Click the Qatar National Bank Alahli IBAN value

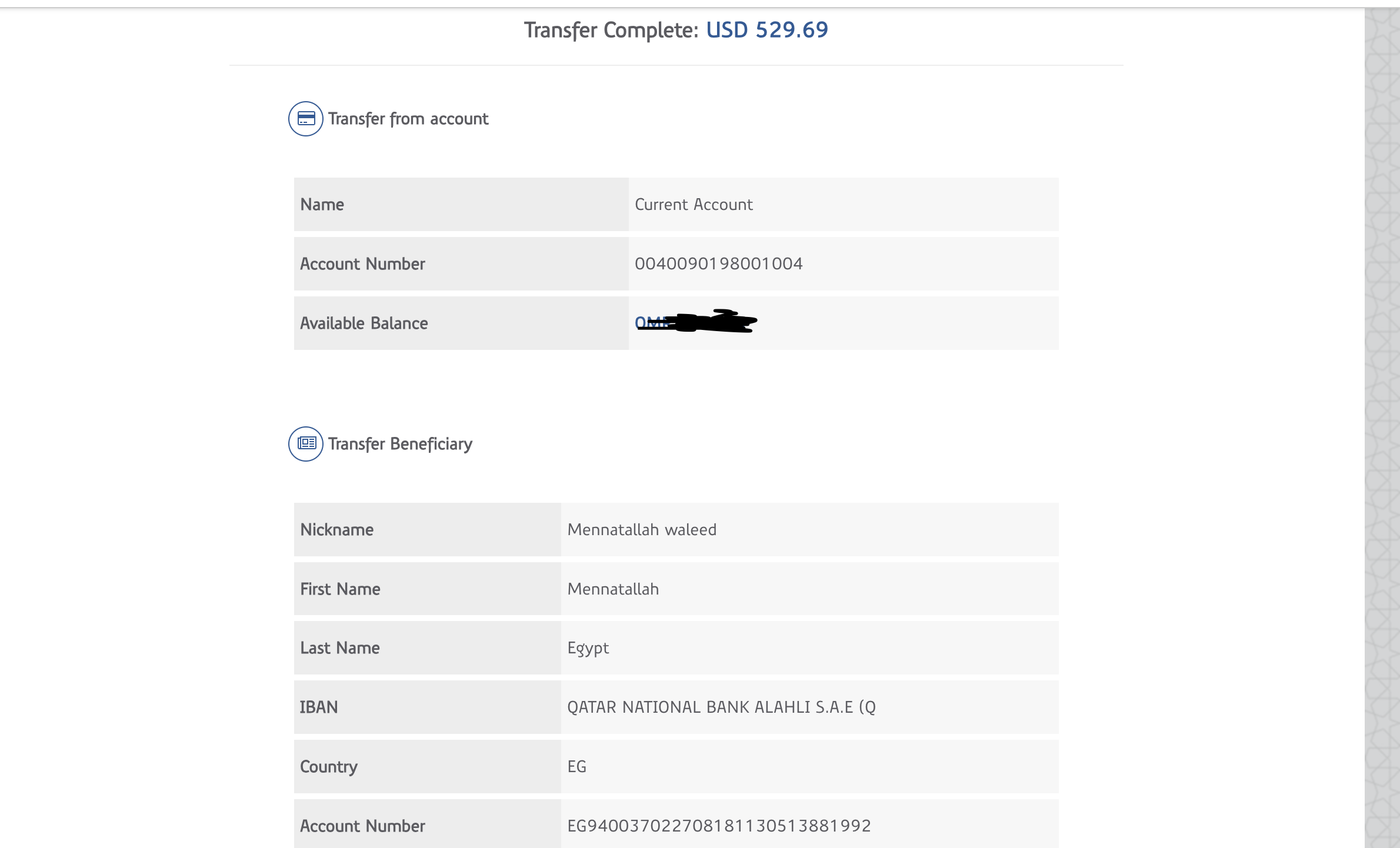[721, 707]
